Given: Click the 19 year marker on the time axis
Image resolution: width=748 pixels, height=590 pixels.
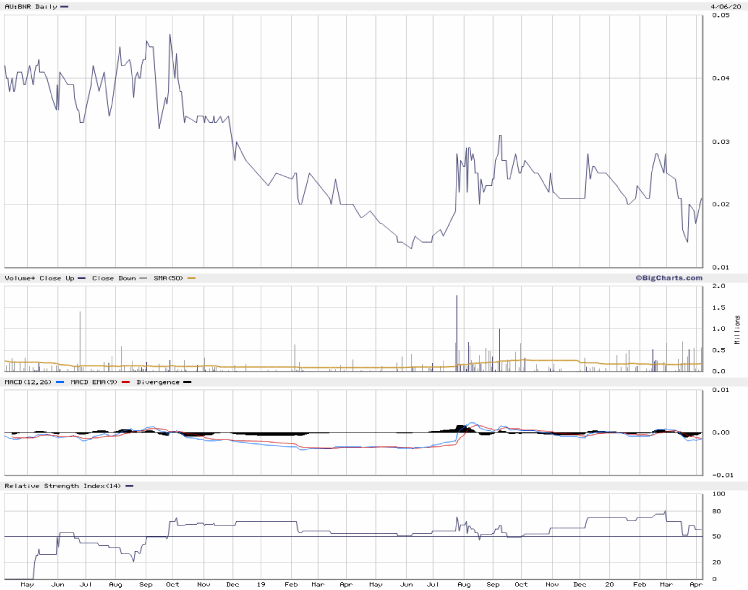Looking at the screenshot, I should point(261,583).
